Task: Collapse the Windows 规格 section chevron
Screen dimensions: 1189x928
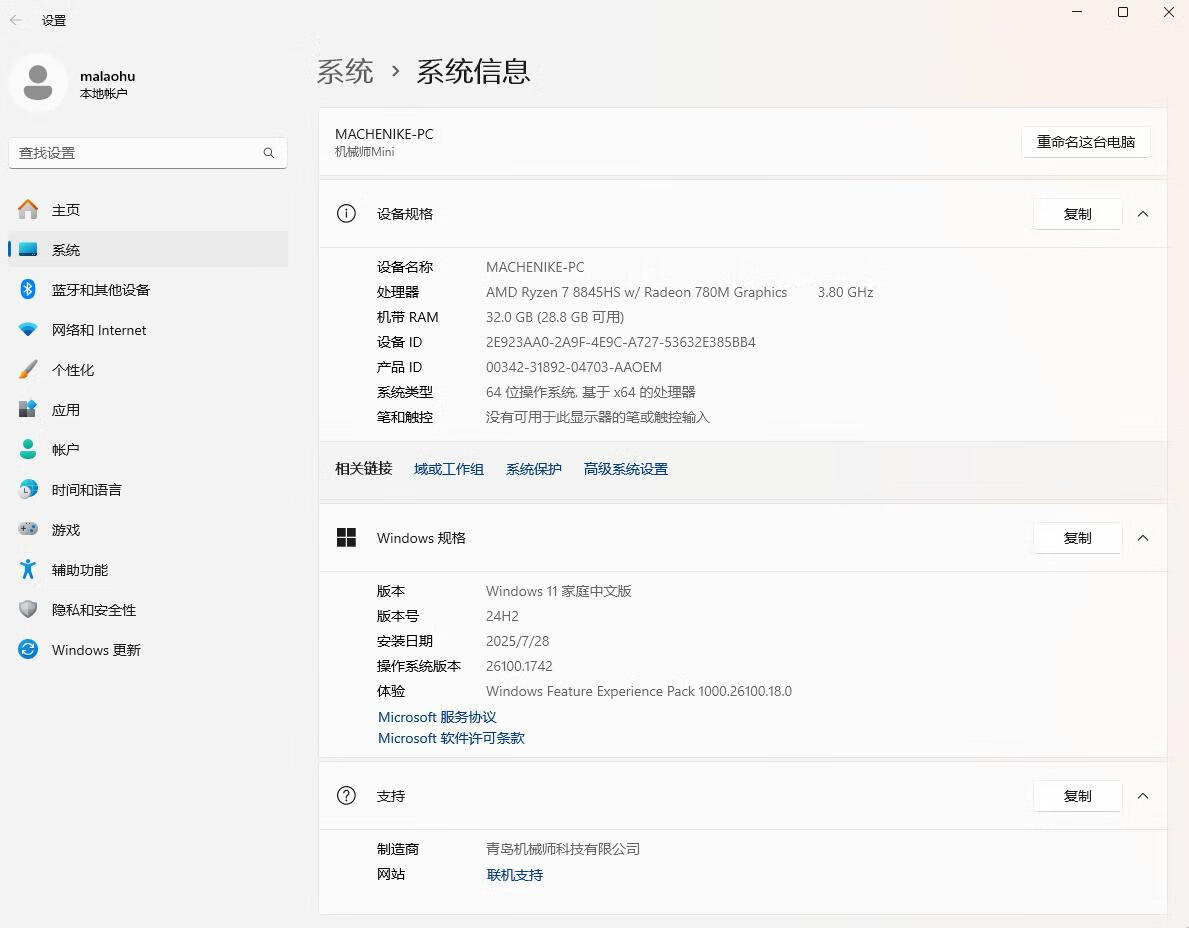Action: coord(1143,538)
